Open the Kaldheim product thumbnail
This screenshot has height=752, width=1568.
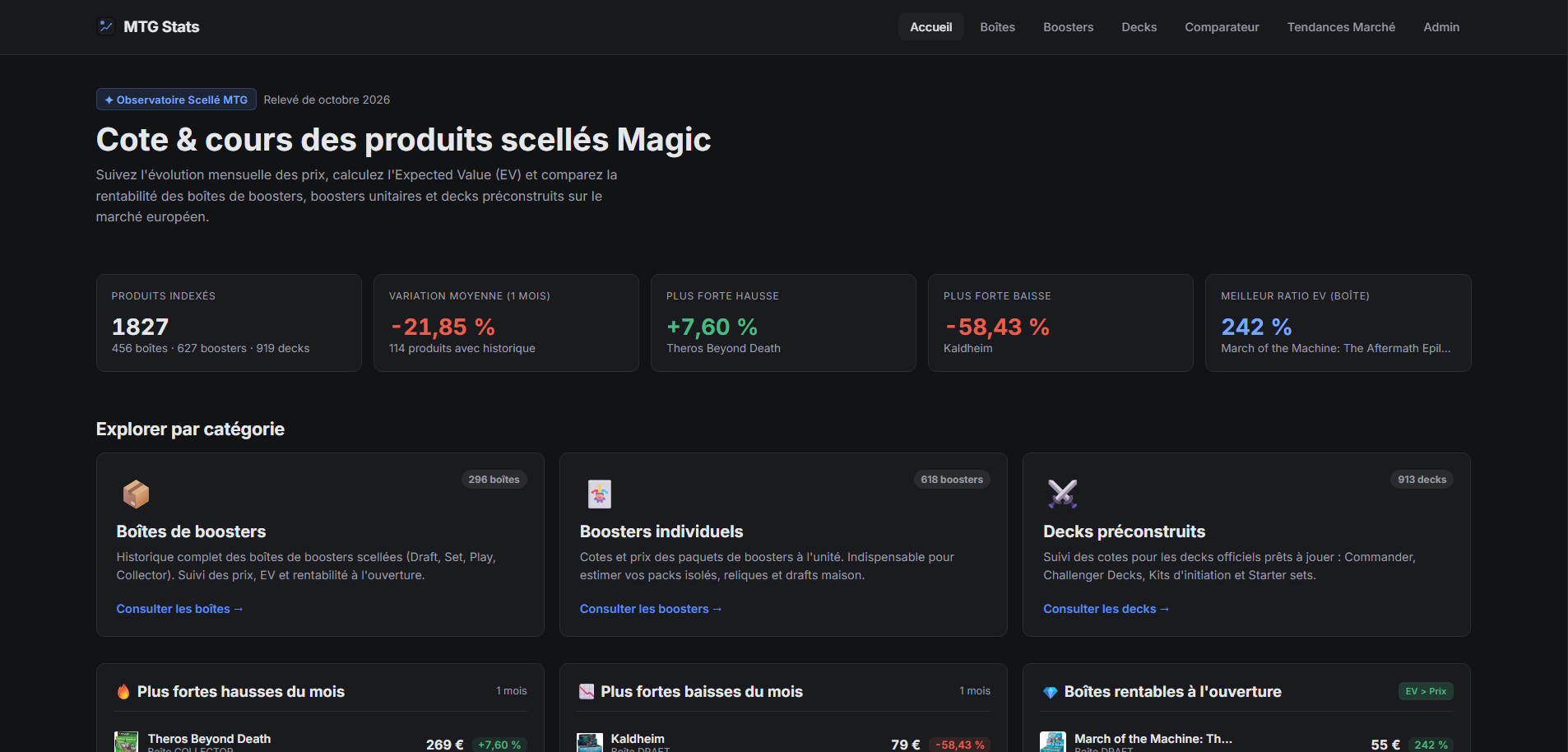pyautogui.click(x=590, y=742)
